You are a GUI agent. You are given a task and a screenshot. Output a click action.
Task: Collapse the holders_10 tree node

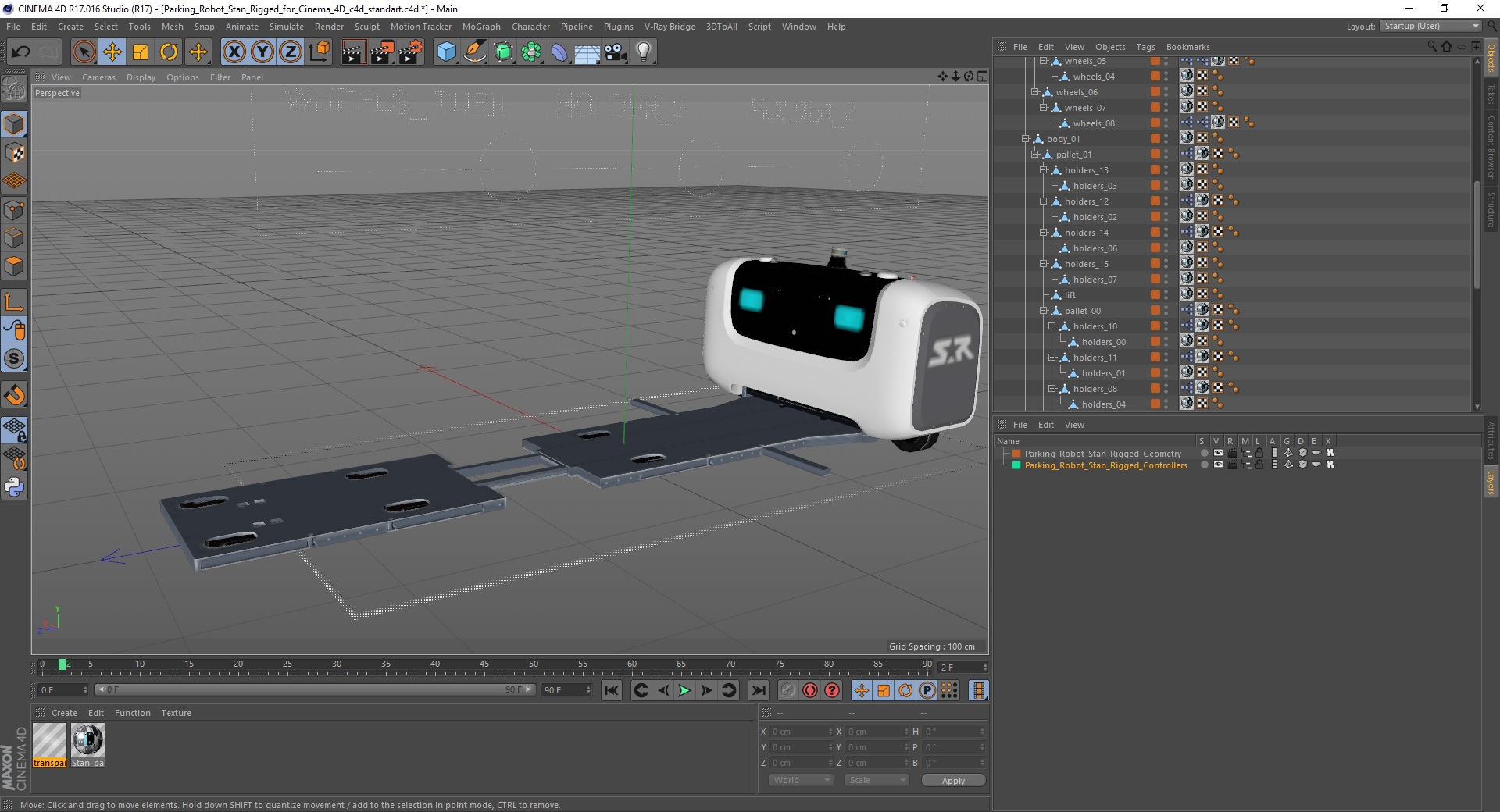(x=1052, y=326)
